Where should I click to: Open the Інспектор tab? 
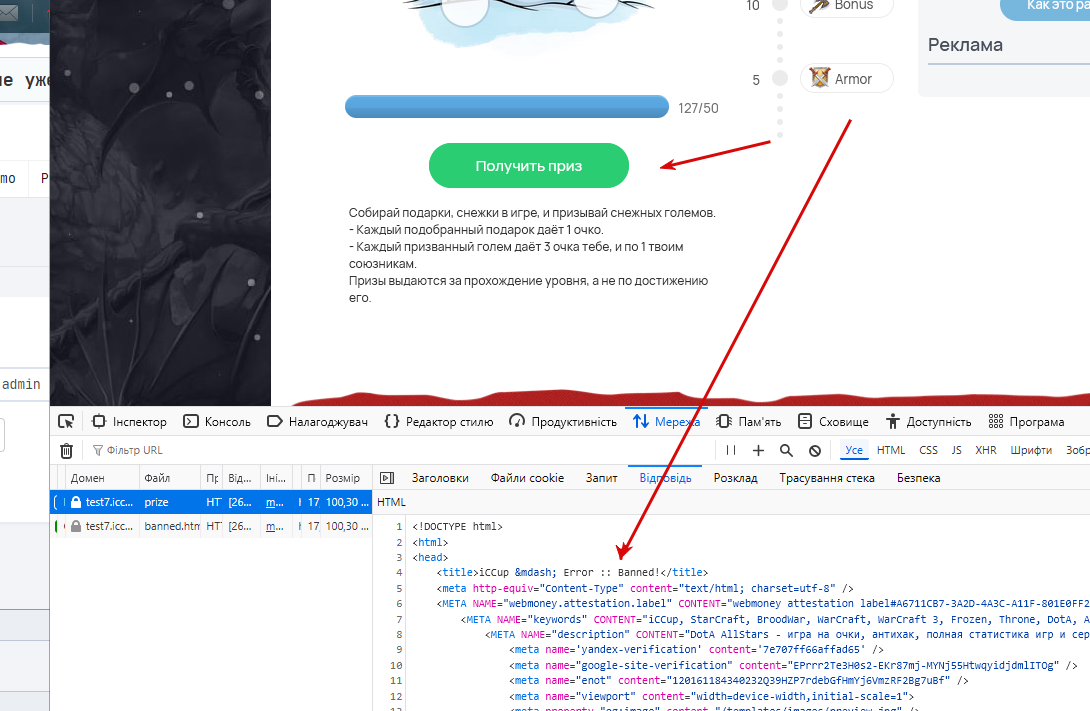coord(129,422)
